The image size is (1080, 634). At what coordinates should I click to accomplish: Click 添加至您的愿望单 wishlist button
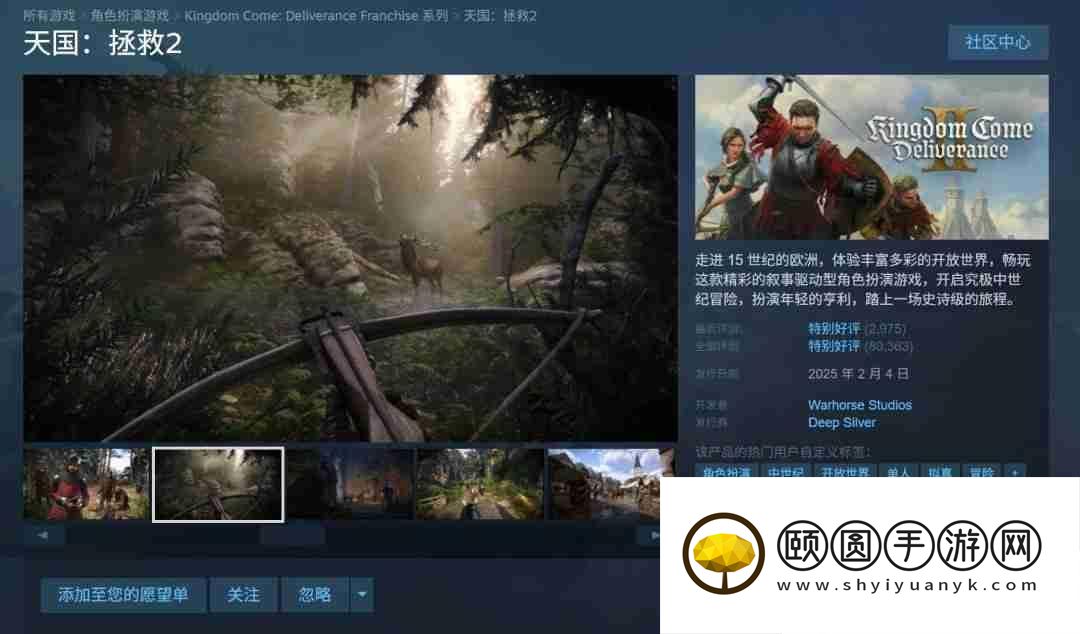123,595
